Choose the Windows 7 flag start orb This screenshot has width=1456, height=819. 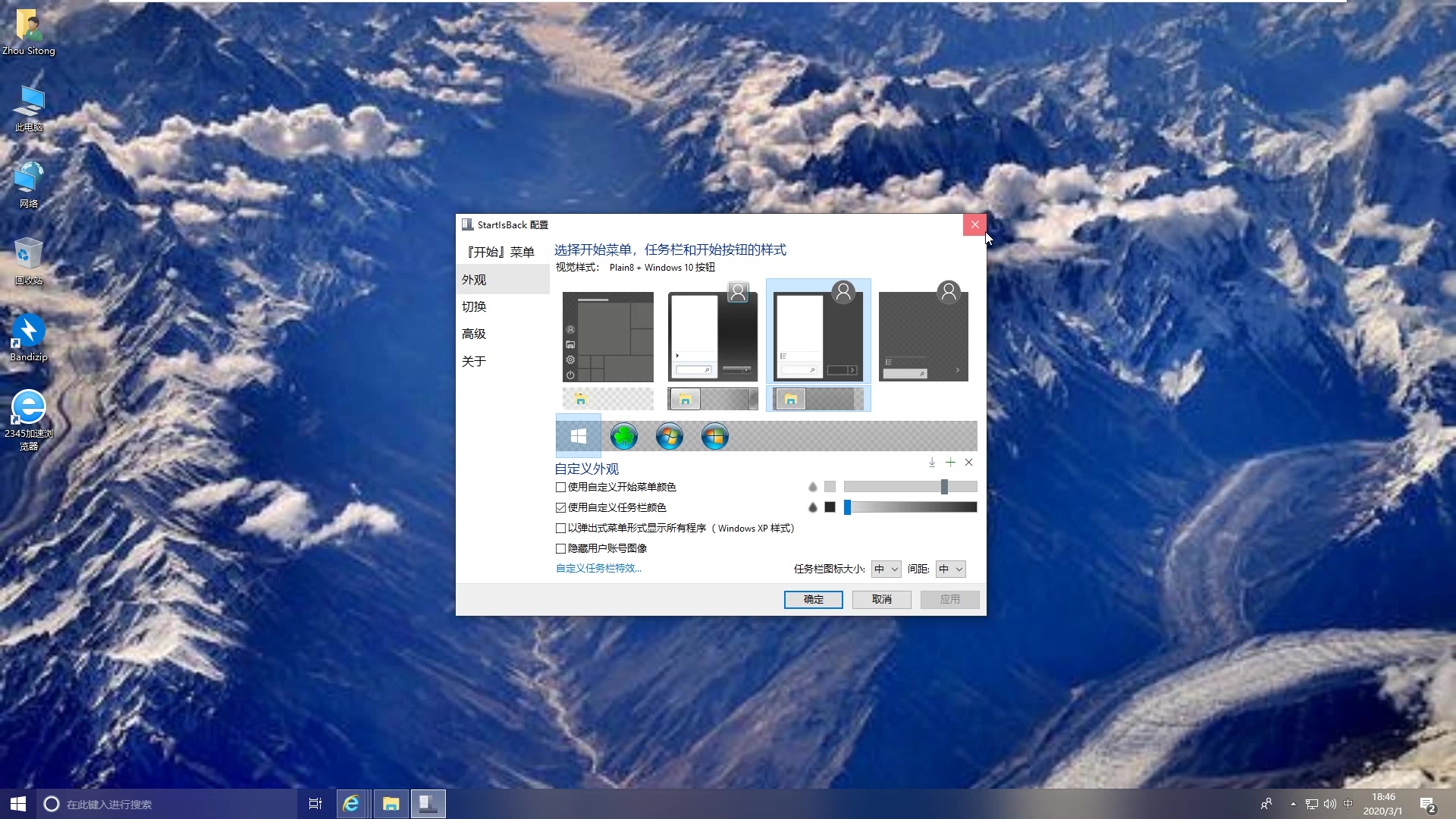tap(670, 436)
